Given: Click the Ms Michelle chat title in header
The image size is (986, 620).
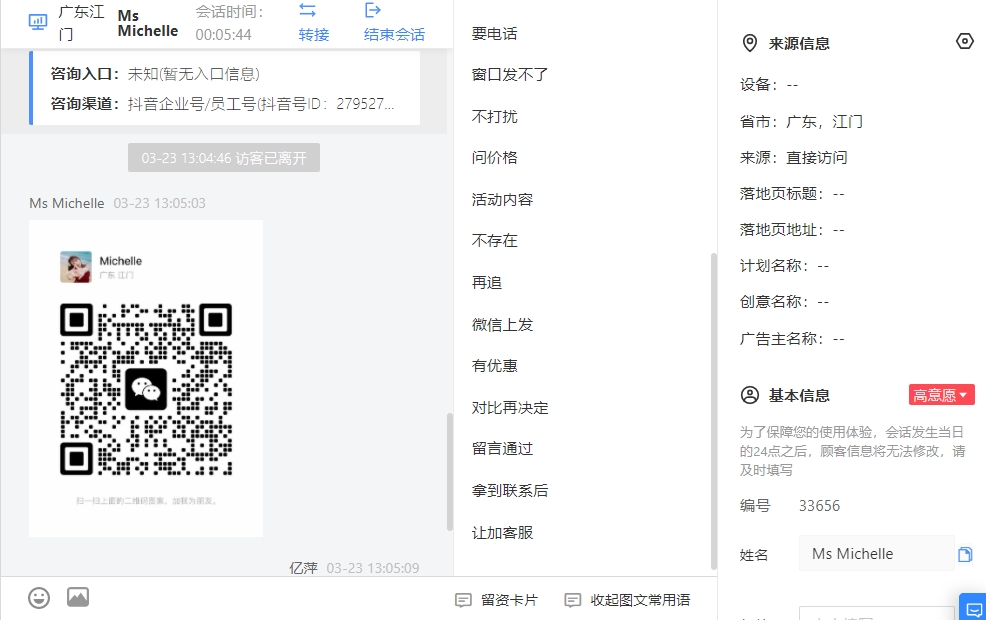Looking at the screenshot, I should [148, 23].
